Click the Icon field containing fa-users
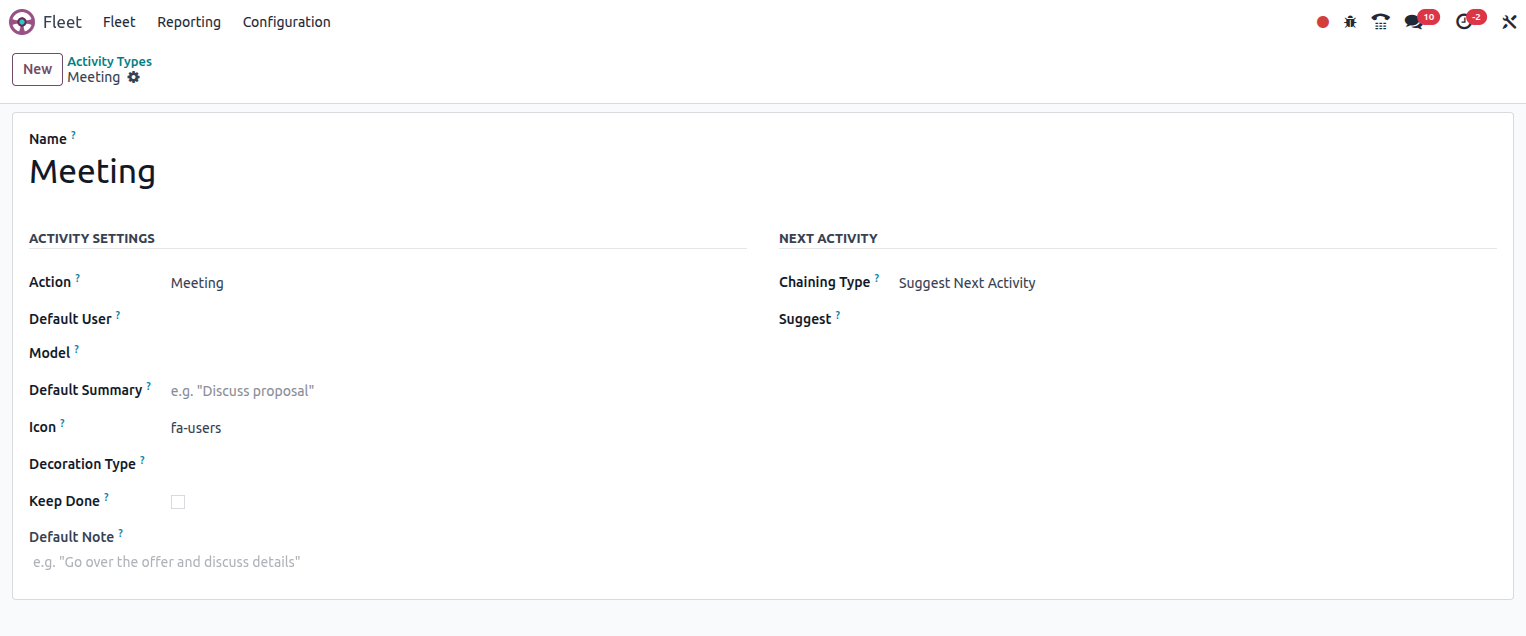1526x636 pixels. click(x=456, y=428)
